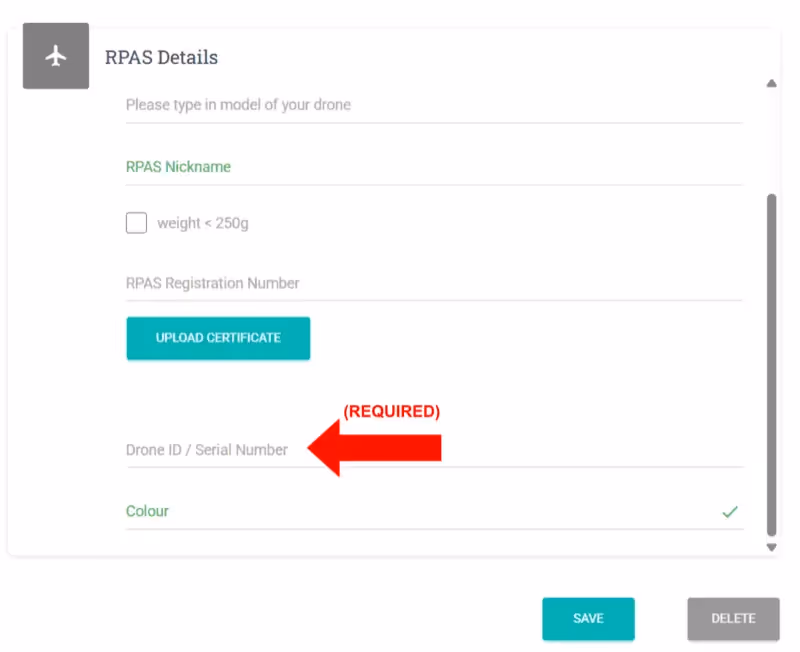
Task: Save the RPAS details
Action: point(588,619)
